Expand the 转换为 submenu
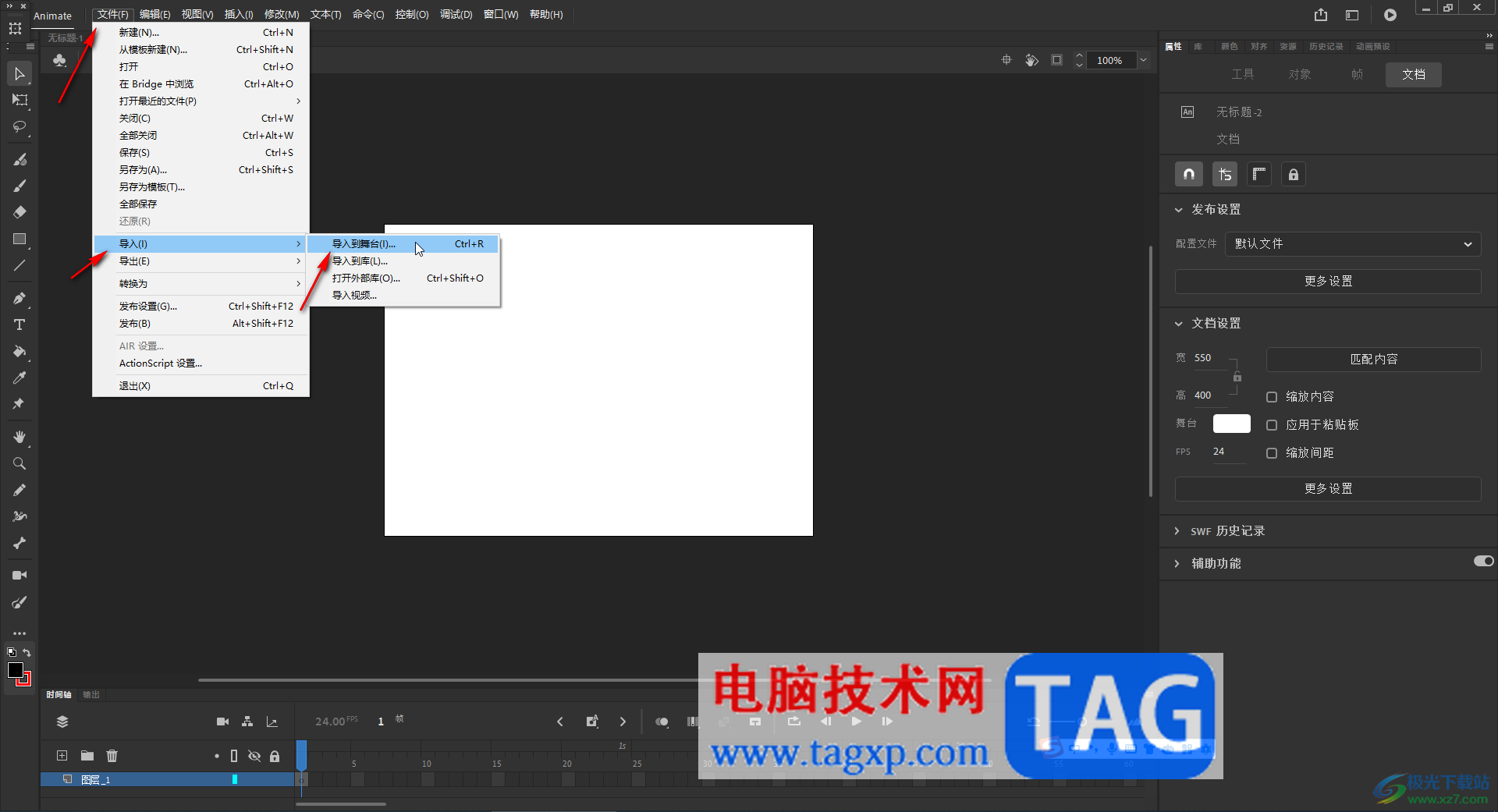Image resolution: width=1498 pixels, height=812 pixels. coord(201,284)
